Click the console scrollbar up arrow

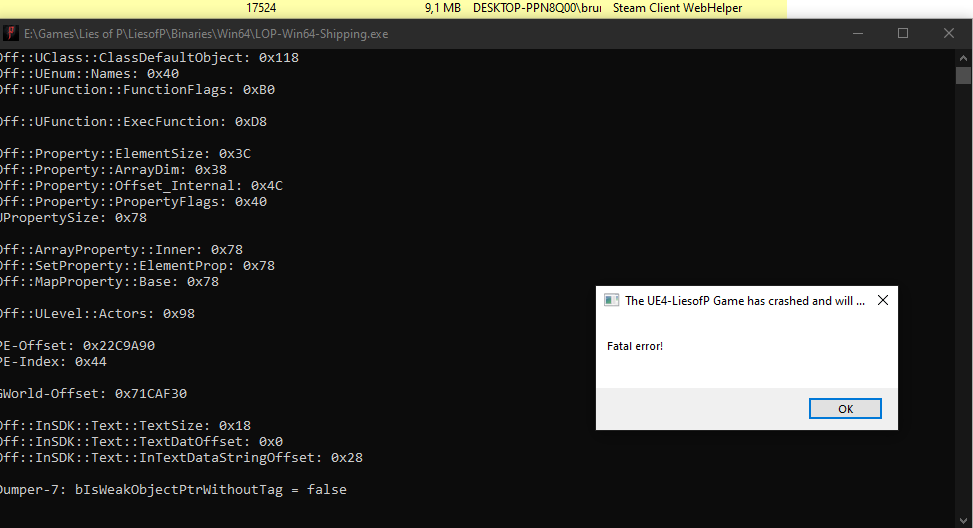coord(963,58)
